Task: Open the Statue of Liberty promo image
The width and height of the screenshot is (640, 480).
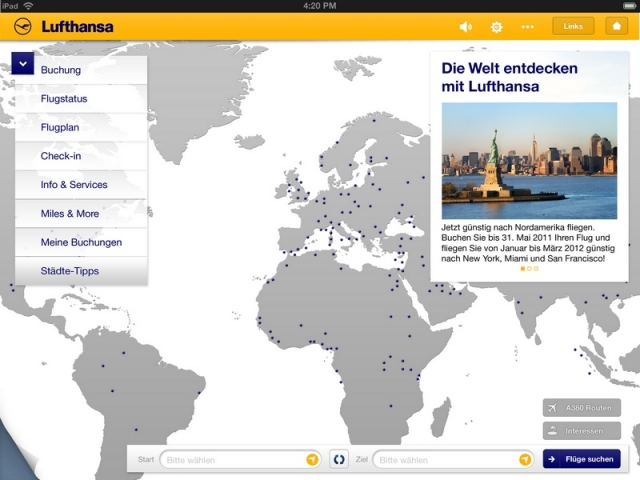Action: click(529, 161)
